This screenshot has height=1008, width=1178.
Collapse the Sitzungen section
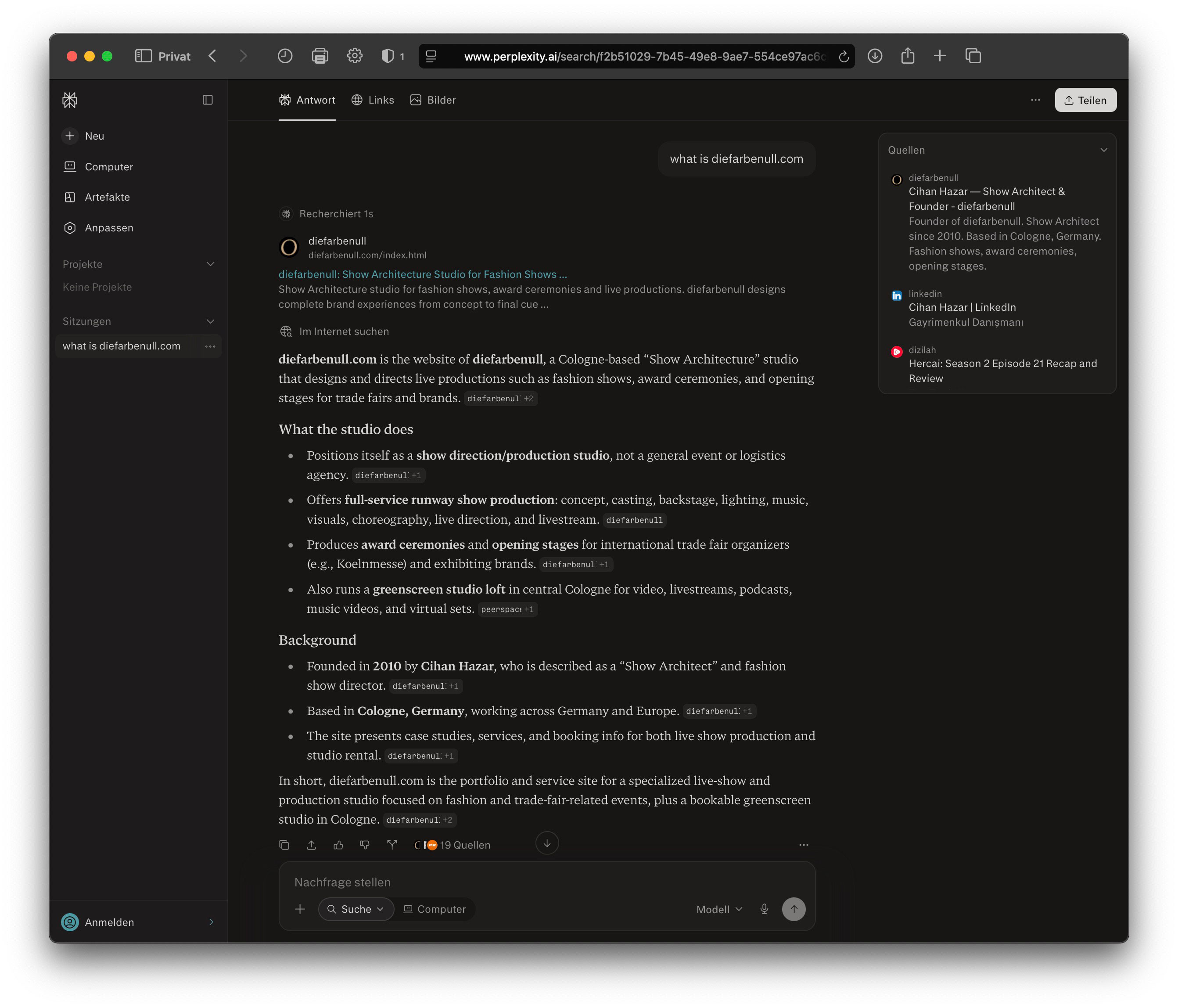(210, 321)
